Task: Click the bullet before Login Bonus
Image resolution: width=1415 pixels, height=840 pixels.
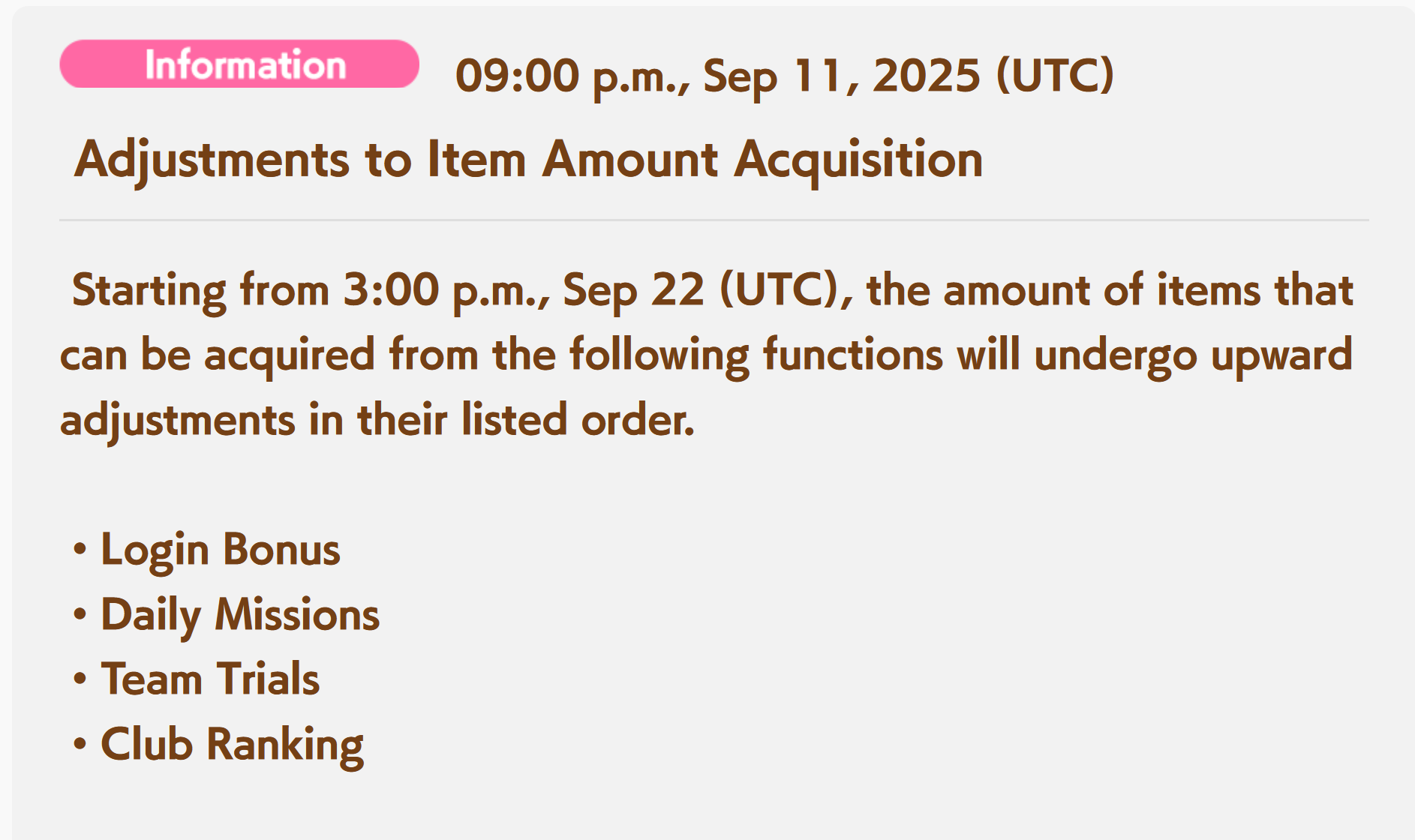Action: click(x=80, y=550)
